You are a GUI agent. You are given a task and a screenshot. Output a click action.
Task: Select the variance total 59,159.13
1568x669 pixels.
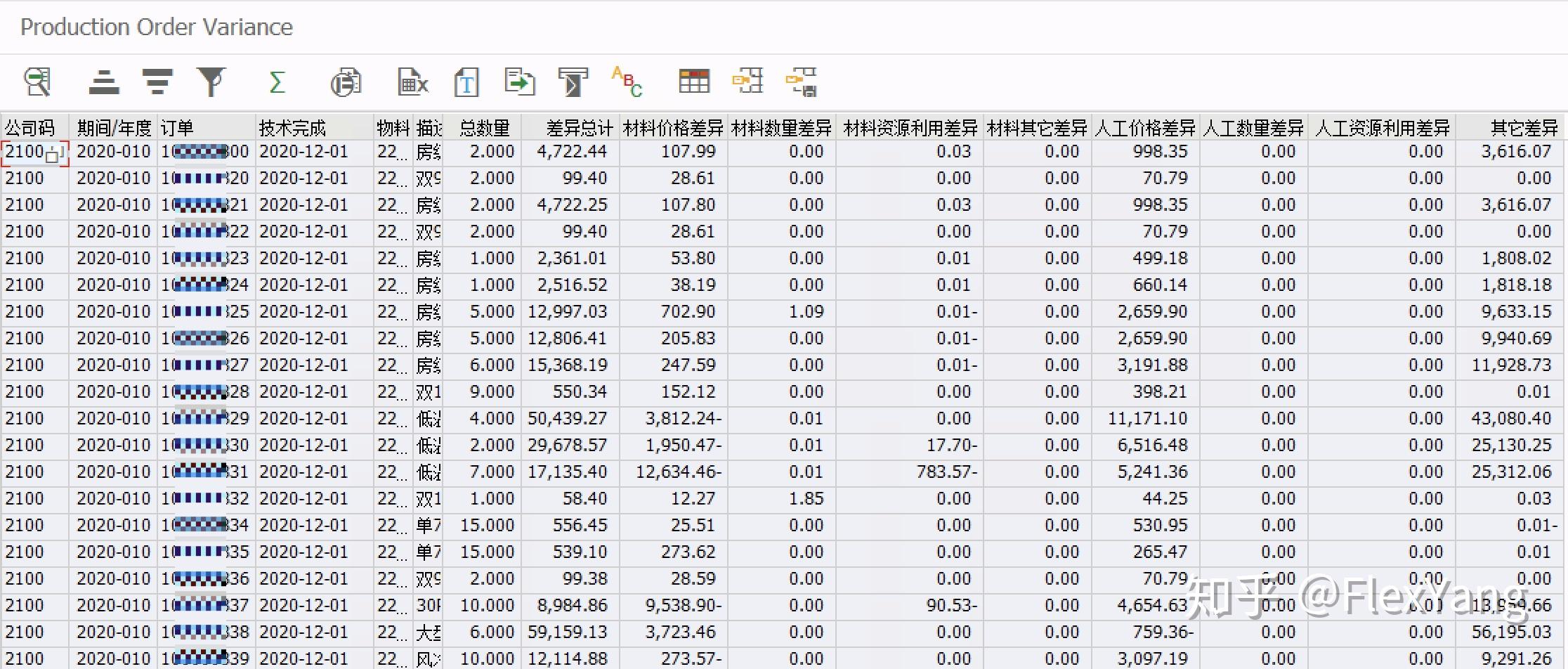coord(570,632)
